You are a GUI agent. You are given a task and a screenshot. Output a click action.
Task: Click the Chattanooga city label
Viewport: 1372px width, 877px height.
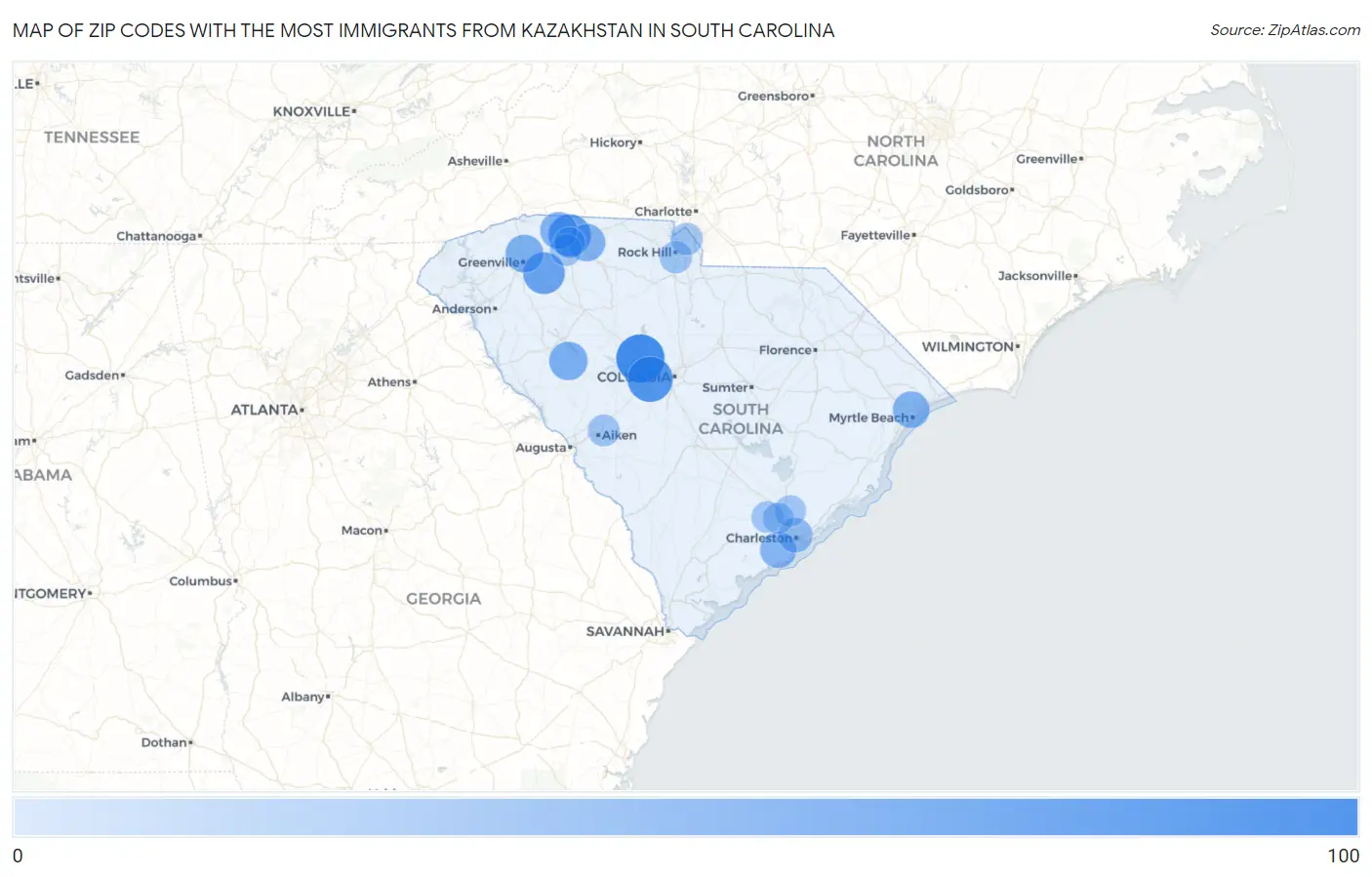coord(159,236)
